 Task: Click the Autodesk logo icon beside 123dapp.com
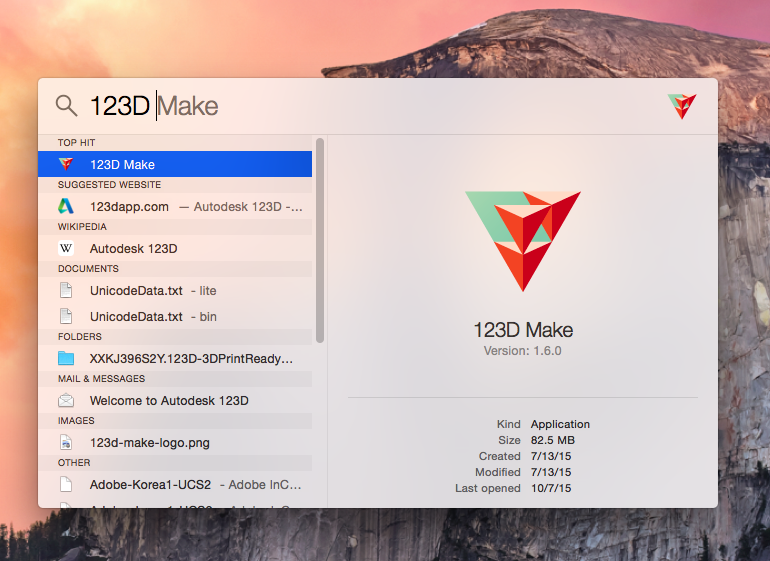click(66, 206)
